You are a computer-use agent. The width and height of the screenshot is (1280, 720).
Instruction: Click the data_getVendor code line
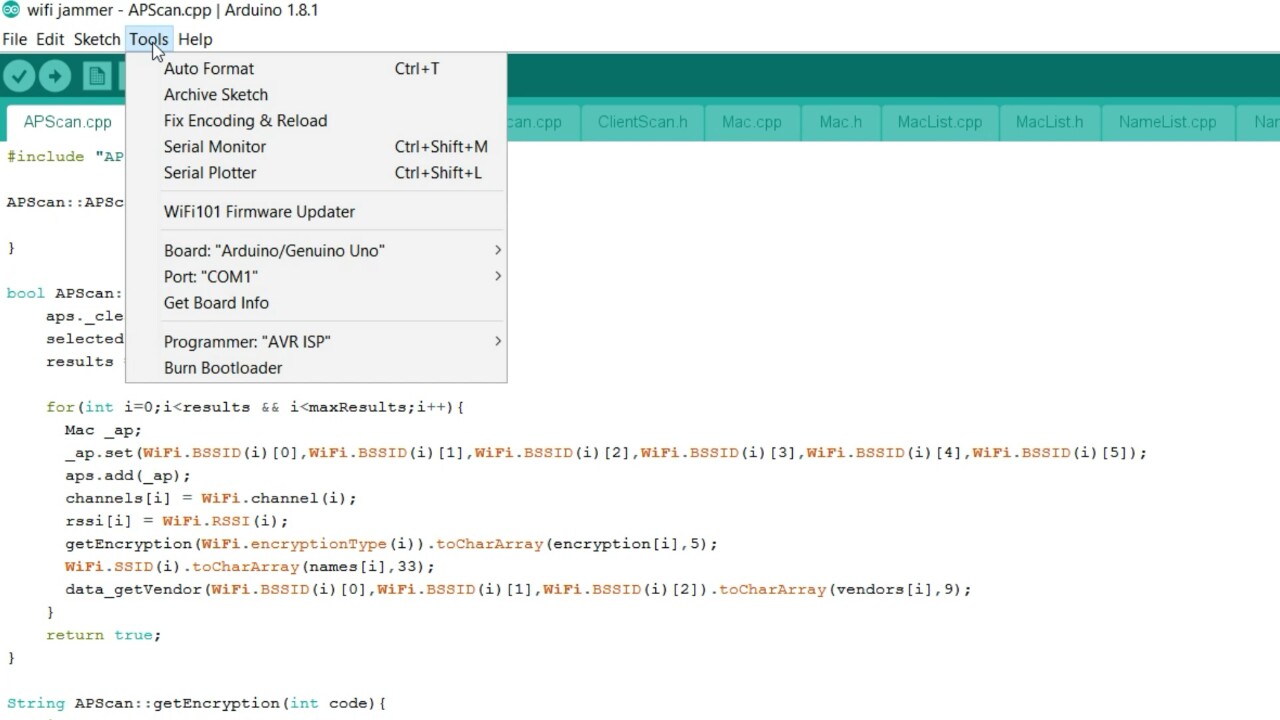pyautogui.click(x=518, y=589)
